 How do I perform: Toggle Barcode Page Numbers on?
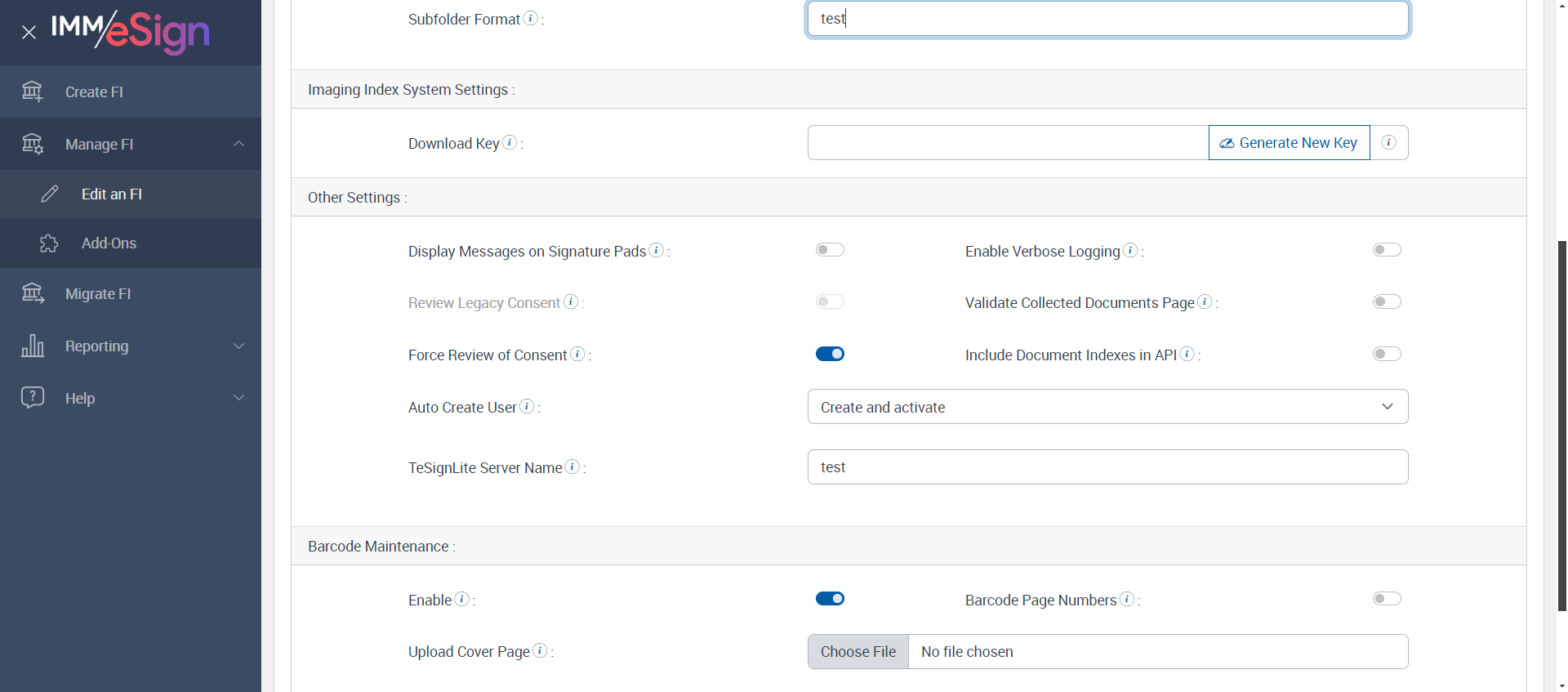[1387, 599]
